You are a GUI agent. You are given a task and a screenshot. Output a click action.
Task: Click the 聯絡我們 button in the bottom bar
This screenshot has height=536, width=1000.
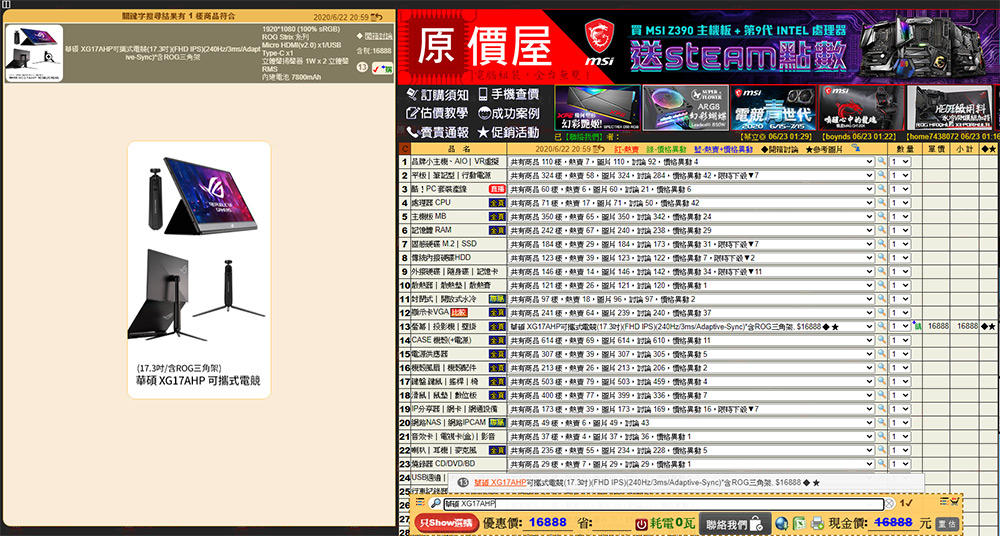(734, 524)
